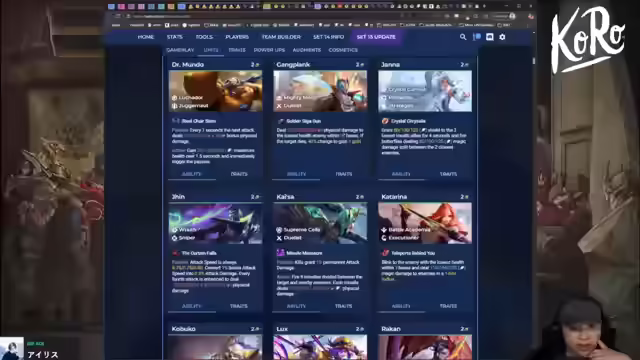
Task: Select Gangplank's Traits tab
Action: click(344, 174)
